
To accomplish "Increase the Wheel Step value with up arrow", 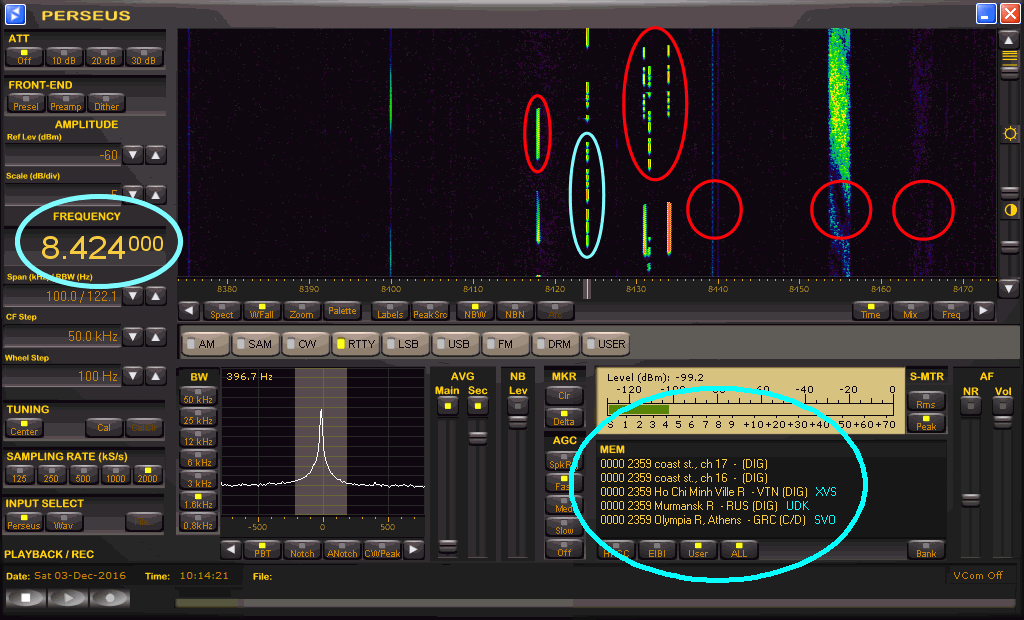I will [x=156, y=376].
